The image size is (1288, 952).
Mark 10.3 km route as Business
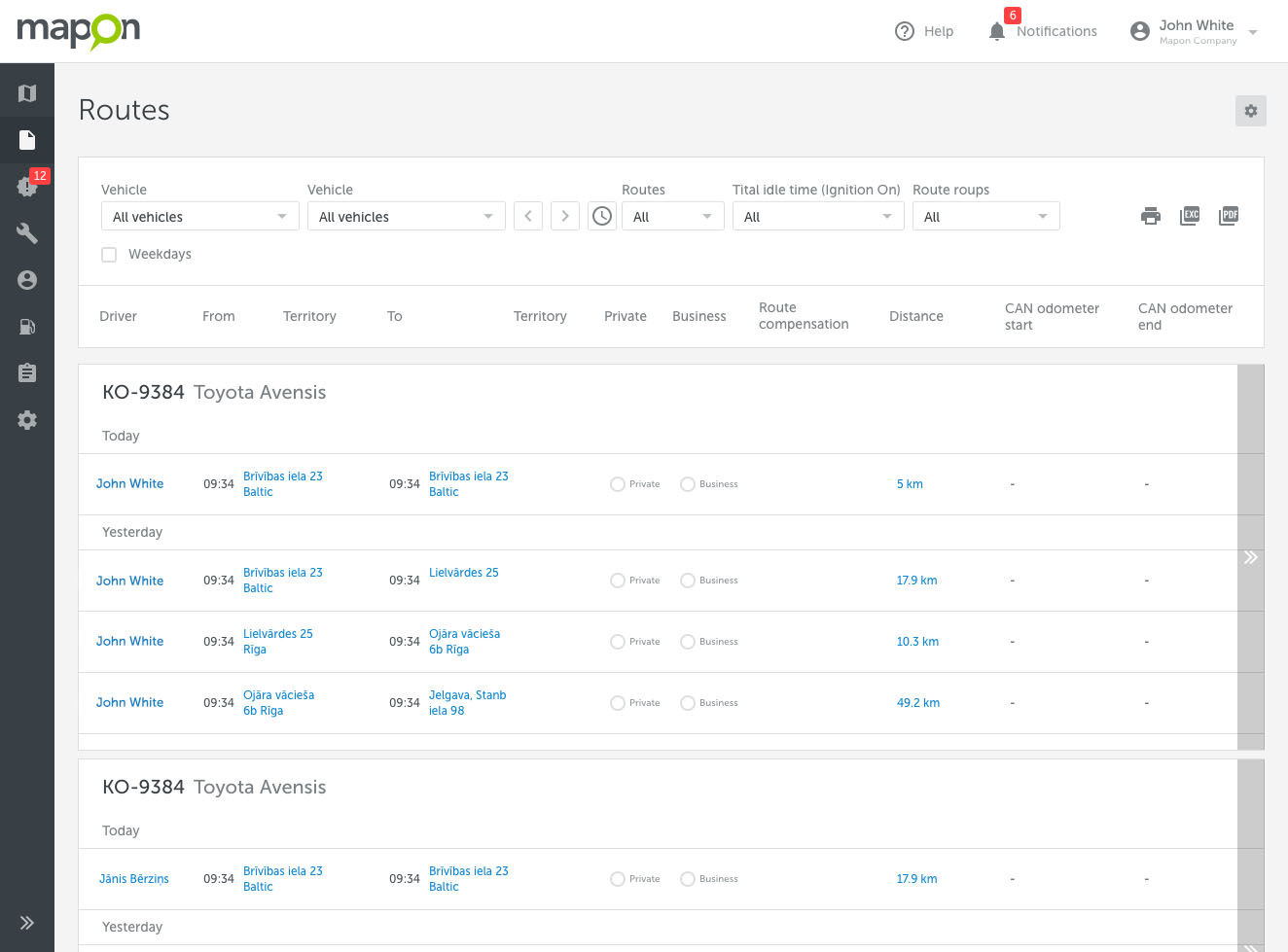tap(688, 642)
